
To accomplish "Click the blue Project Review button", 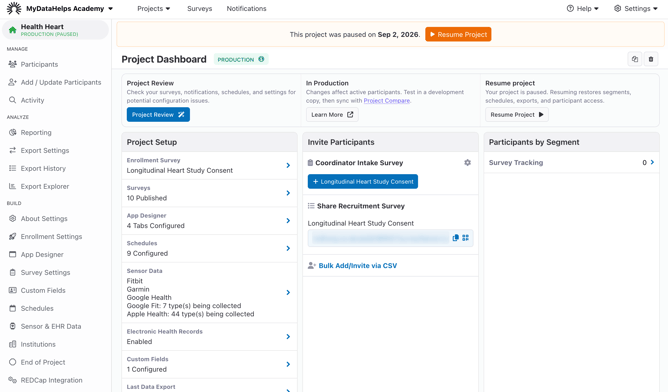I will point(158,115).
